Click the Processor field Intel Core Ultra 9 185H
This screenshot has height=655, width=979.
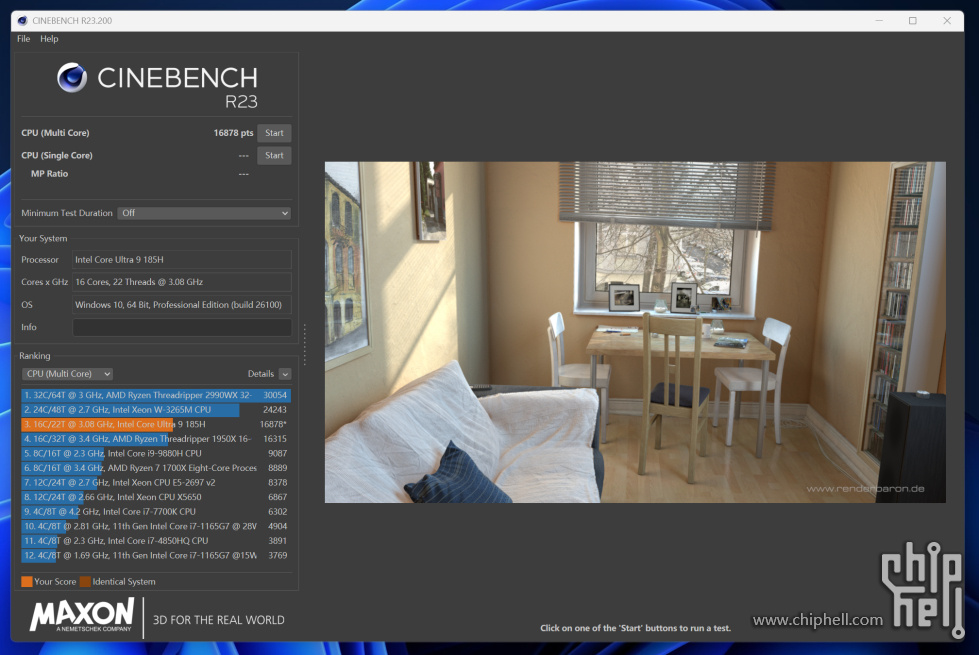(x=182, y=260)
